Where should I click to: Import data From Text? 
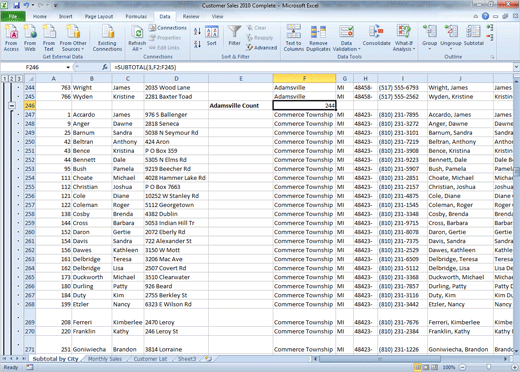point(49,38)
